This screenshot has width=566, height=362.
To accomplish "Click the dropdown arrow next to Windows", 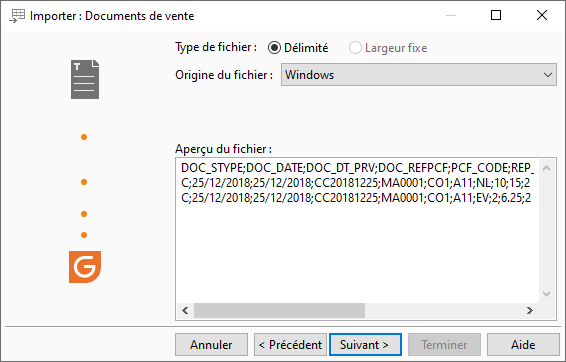I will point(548,75).
